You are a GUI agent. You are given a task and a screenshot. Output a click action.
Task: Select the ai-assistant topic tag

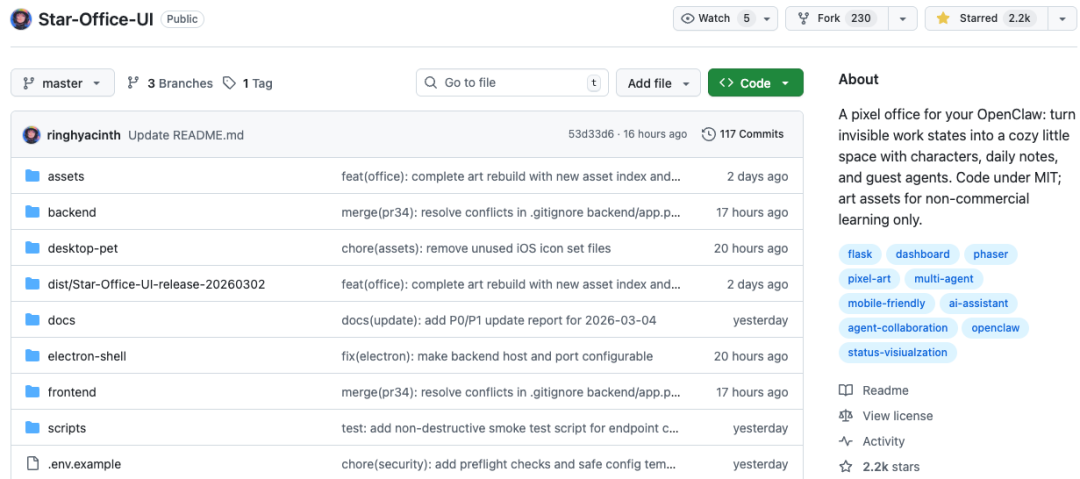tap(978, 303)
